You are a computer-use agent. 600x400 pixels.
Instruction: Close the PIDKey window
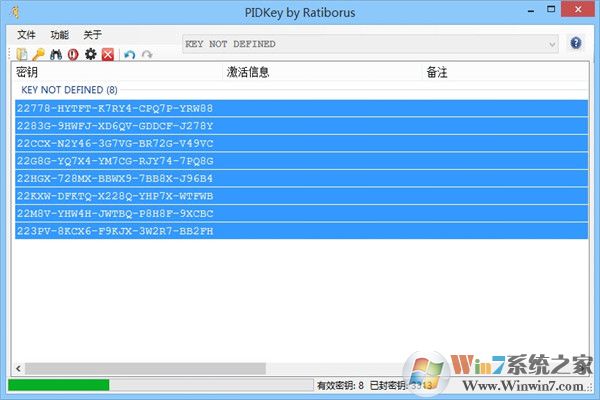(578, 9)
